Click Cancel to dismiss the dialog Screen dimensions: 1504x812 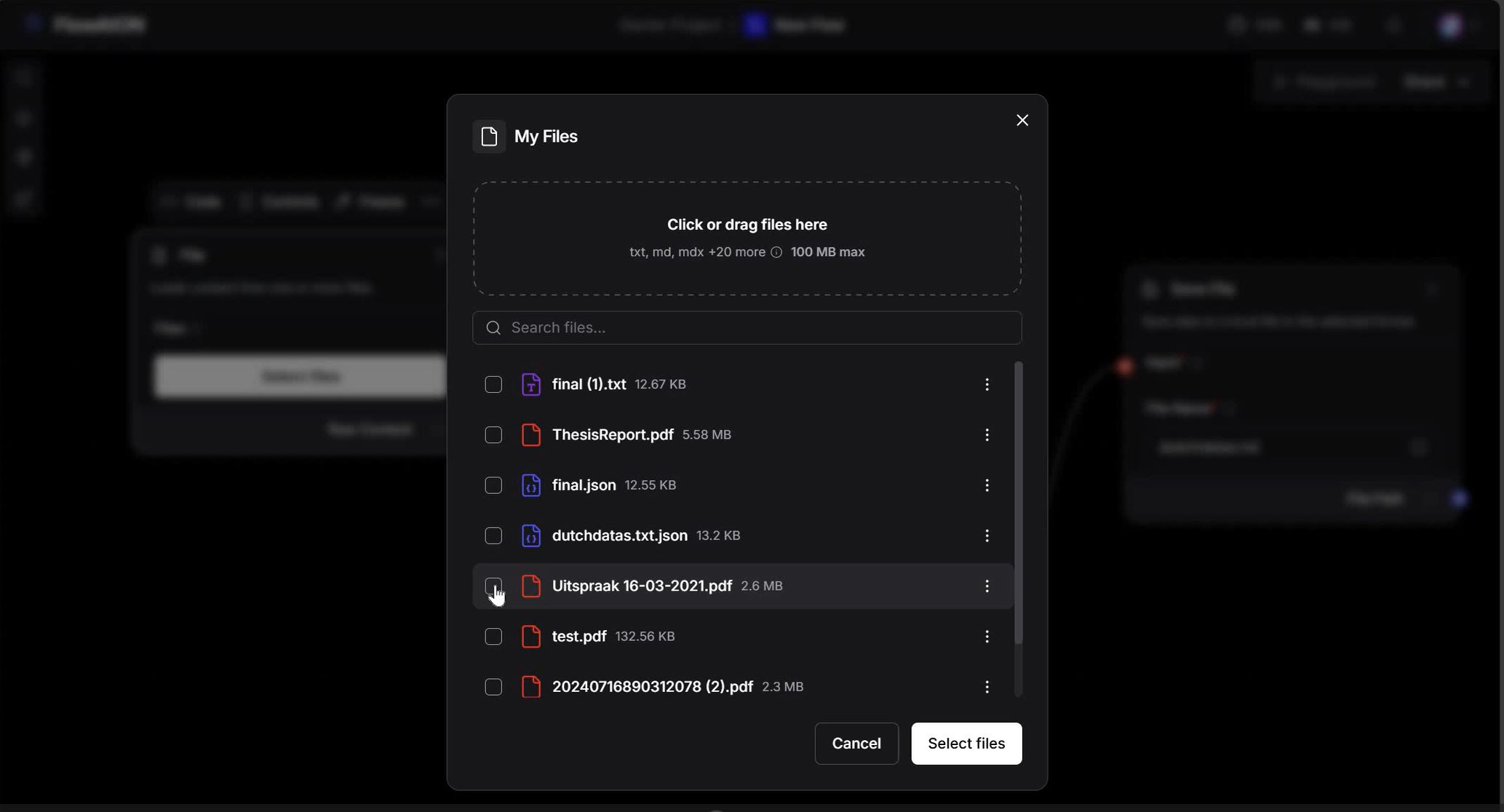click(856, 744)
